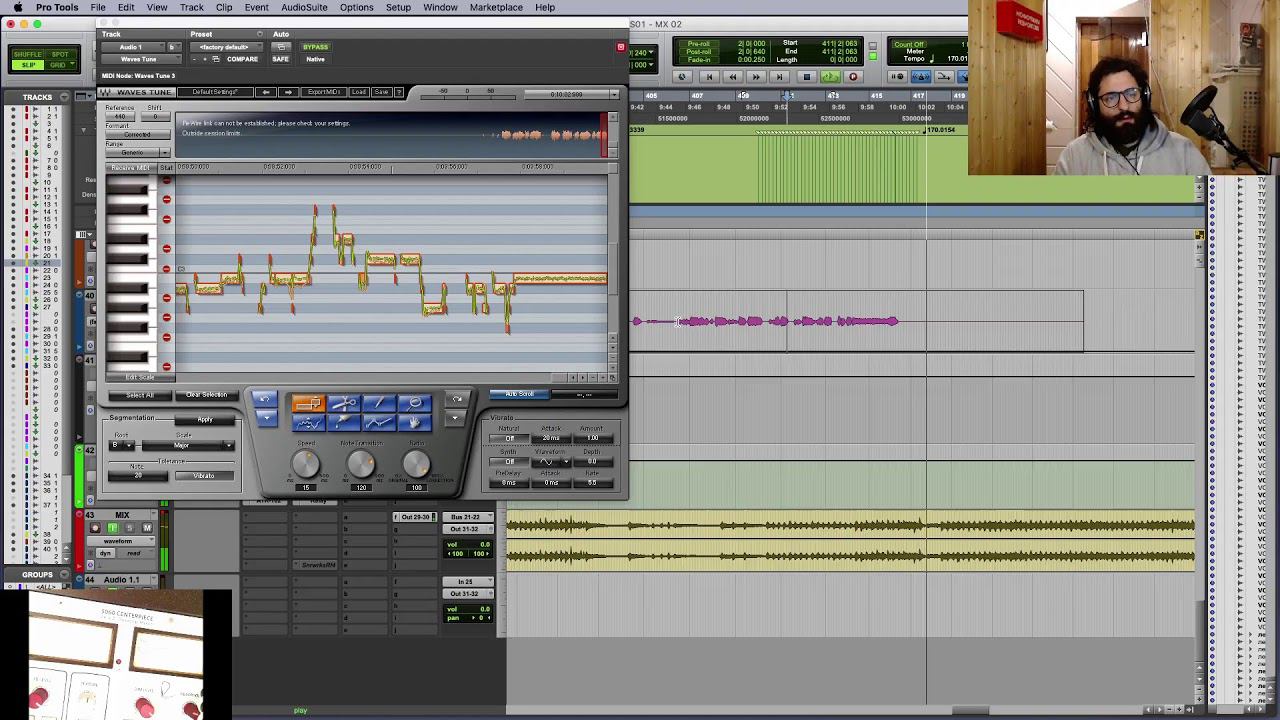Open the AudioSuite menu
The height and width of the screenshot is (720, 1280).
click(x=304, y=7)
